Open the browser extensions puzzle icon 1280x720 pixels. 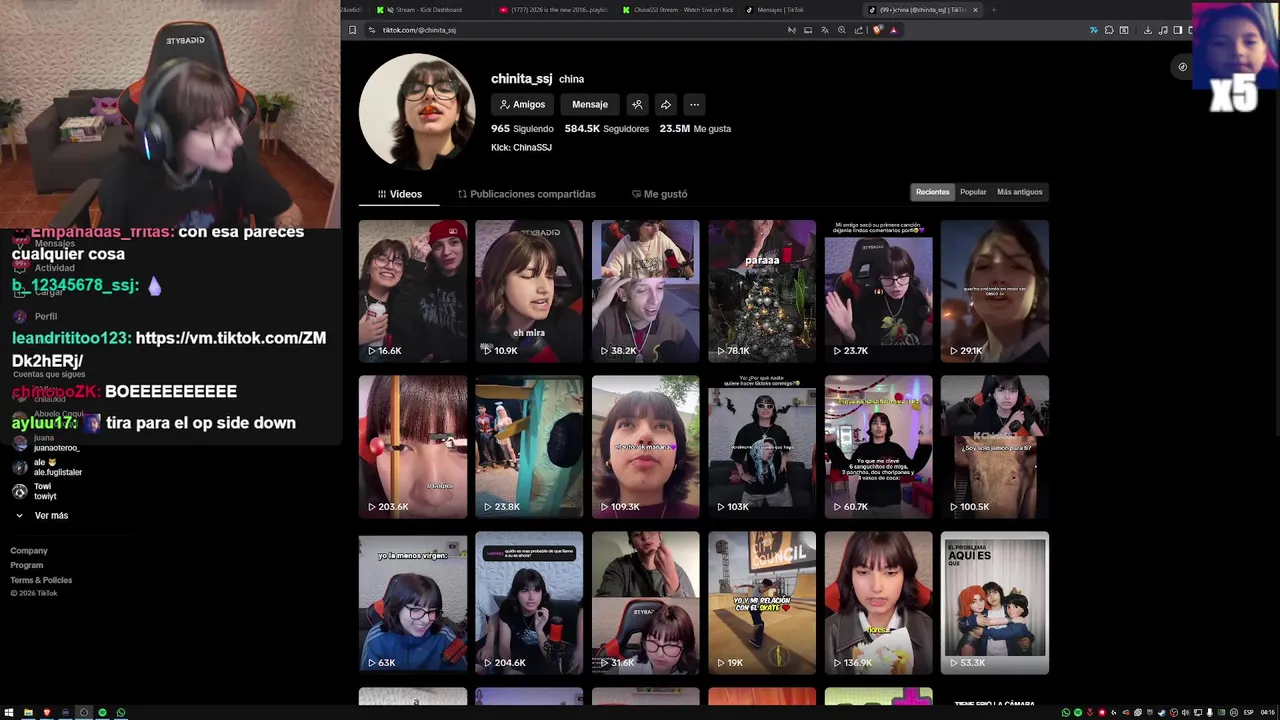tap(1109, 30)
